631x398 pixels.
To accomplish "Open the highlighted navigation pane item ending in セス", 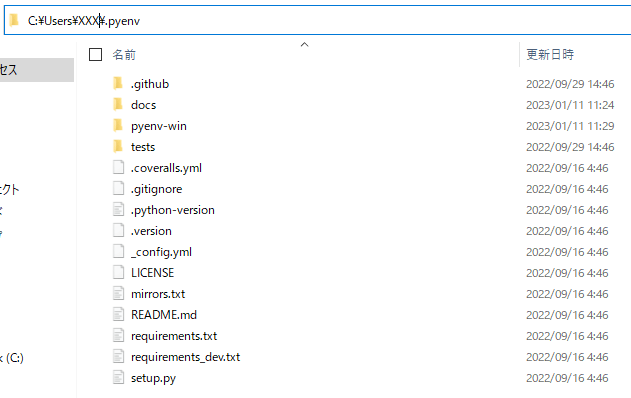I will [37, 70].
